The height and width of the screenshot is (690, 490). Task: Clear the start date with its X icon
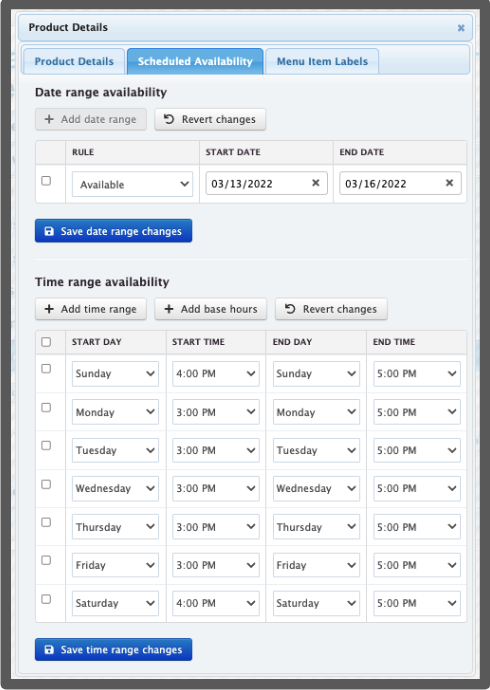(316, 183)
